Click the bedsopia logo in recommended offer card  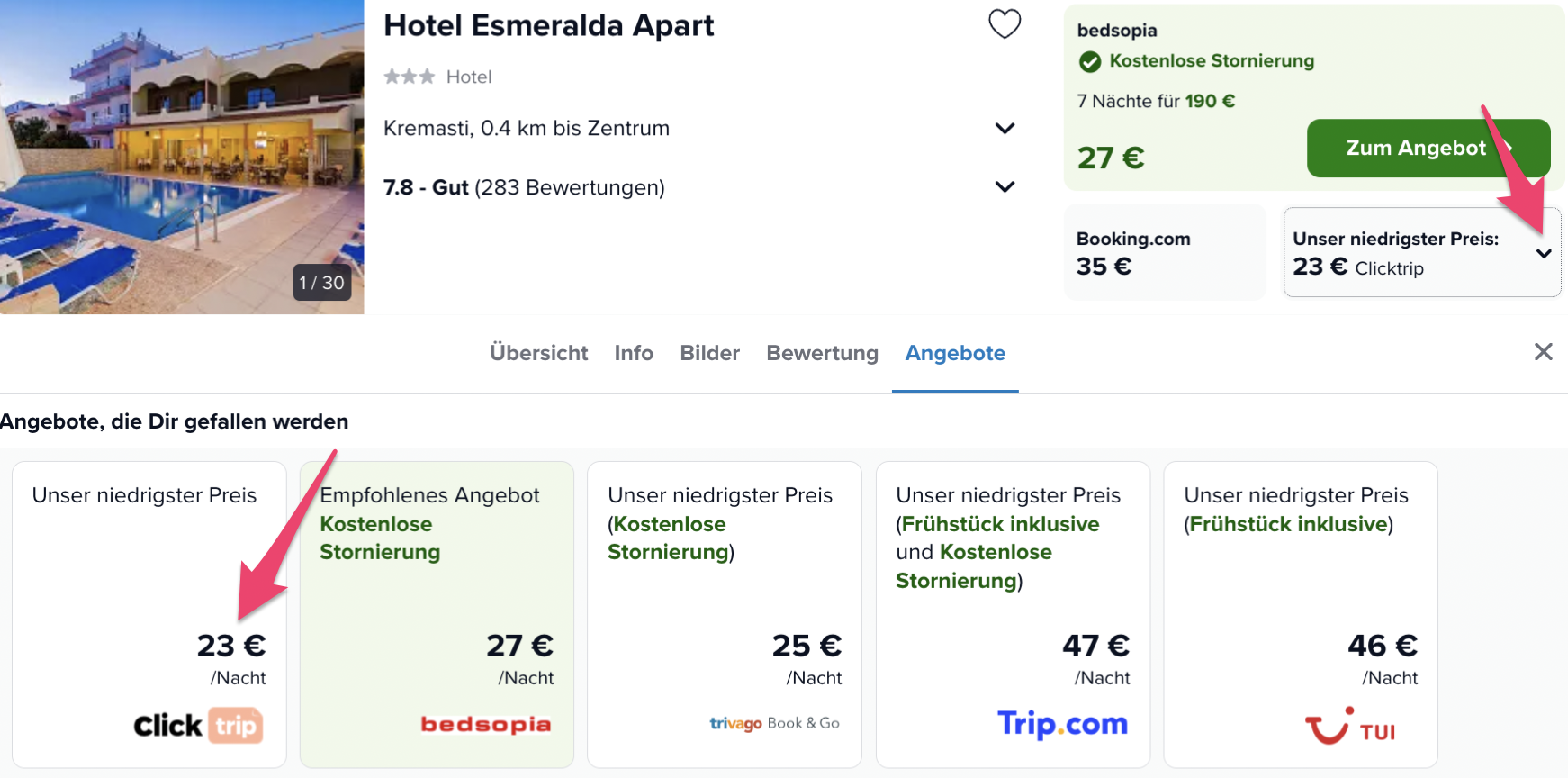[486, 724]
